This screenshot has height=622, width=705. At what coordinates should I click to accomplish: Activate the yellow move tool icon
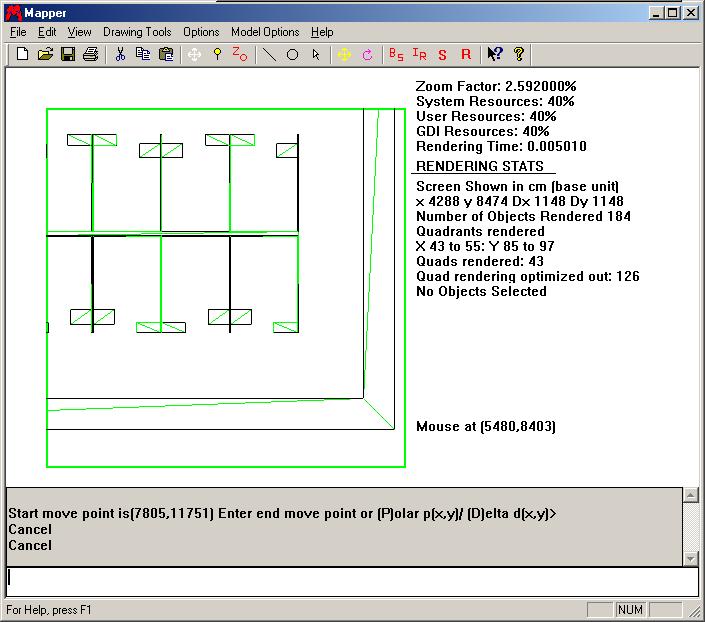coord(345,54)
